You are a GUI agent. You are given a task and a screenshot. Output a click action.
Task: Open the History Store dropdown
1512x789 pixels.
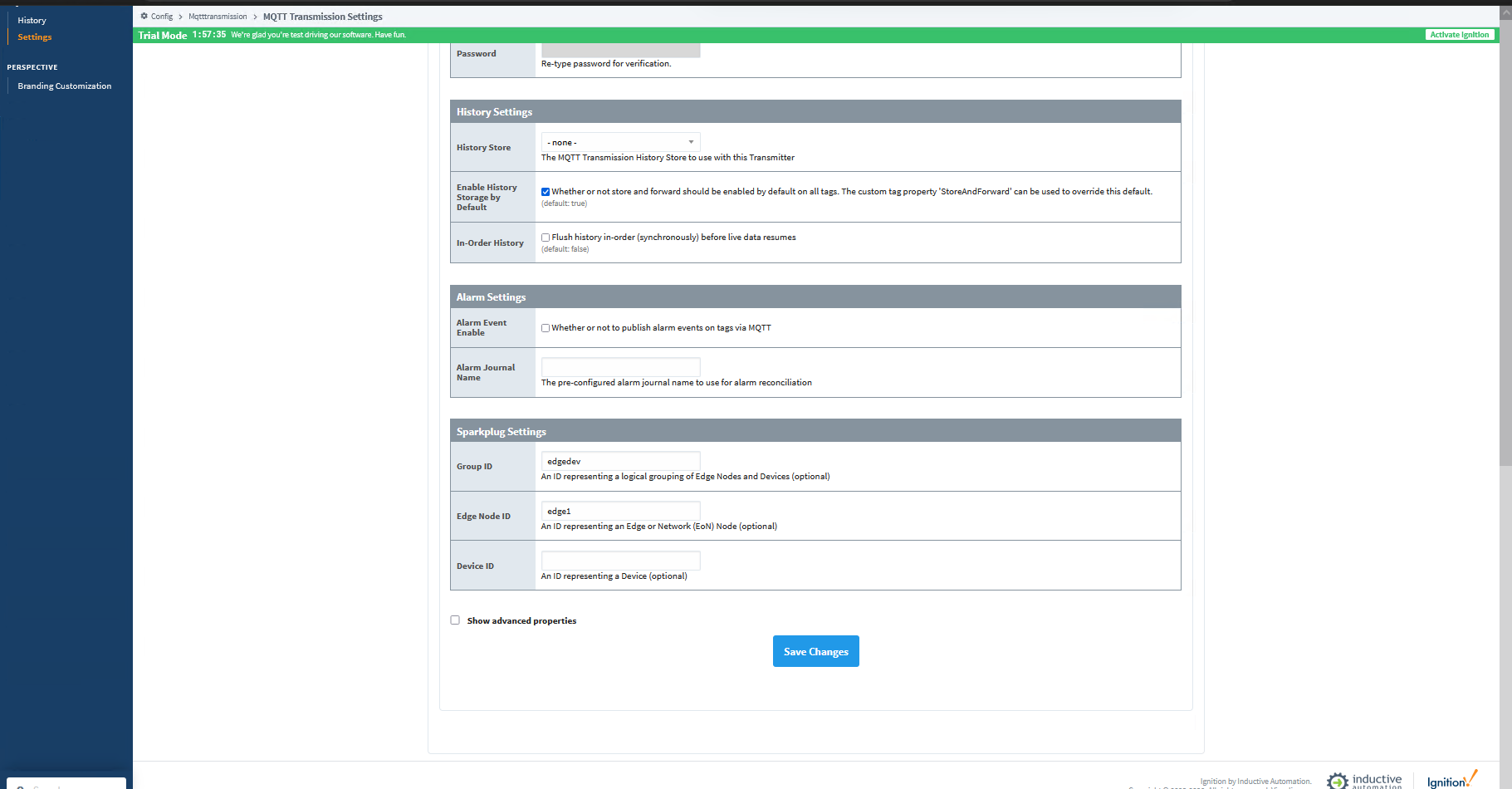point(620,142)
